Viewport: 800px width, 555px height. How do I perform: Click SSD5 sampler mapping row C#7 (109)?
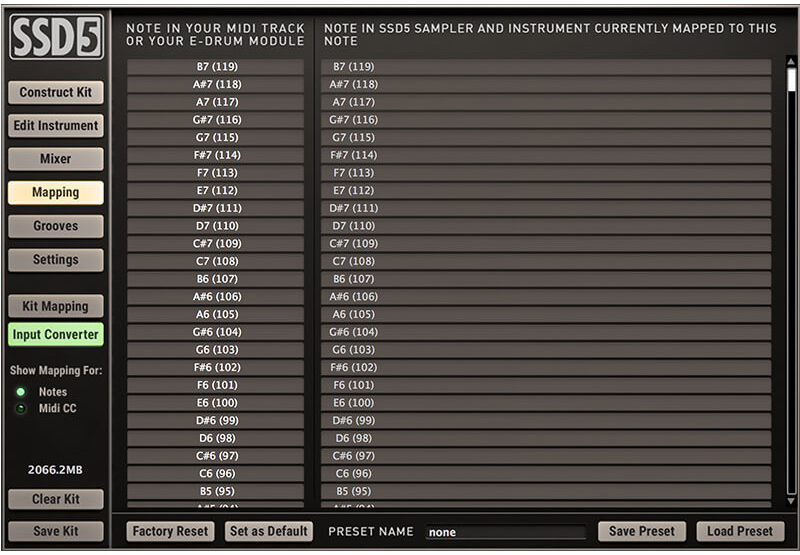click(x=546, y=243)
